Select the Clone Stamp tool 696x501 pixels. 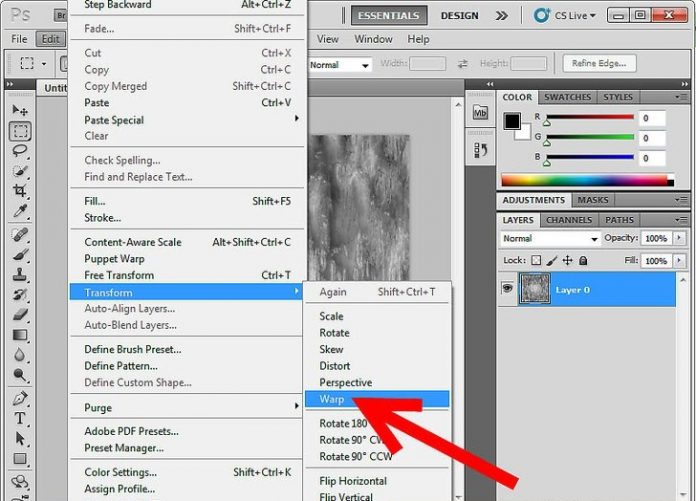coord(20,275)
